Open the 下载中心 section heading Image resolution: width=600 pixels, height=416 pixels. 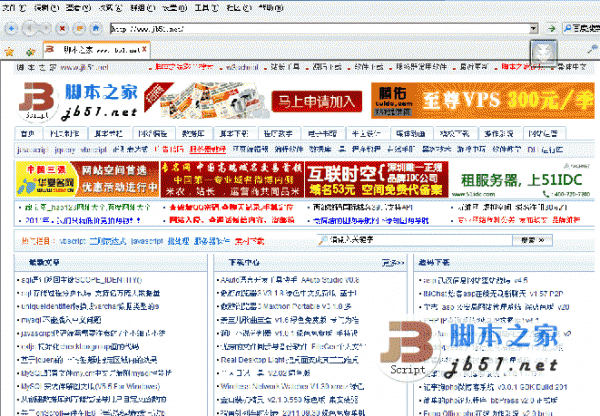coord(244,263)
